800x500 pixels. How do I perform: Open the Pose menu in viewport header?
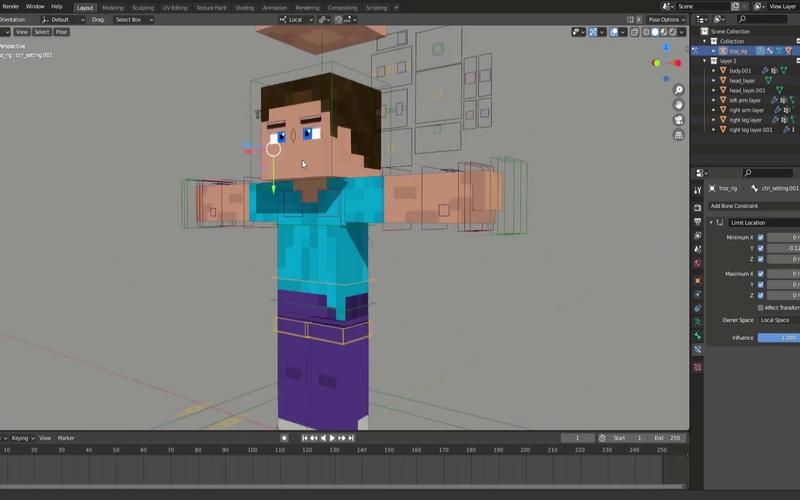pos(61,32)
